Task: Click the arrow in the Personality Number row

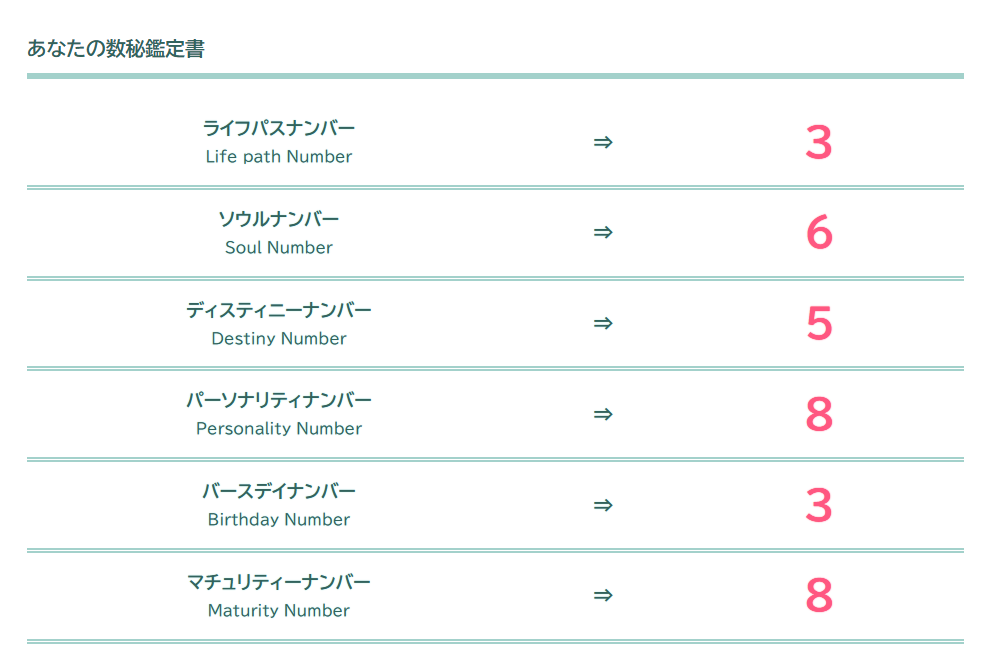Action: 603,414
